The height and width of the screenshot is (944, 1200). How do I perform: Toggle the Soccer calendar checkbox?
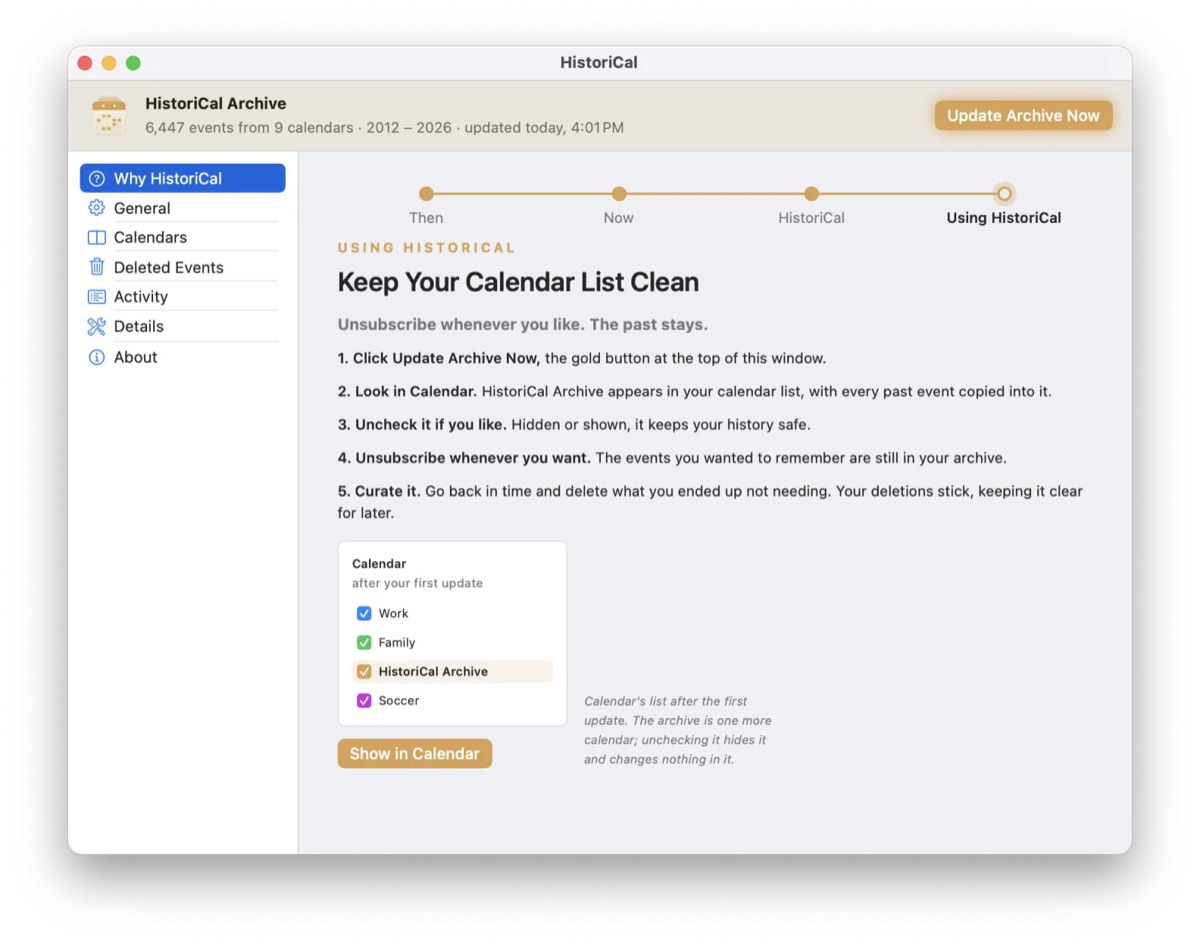[x=364, y=701]
